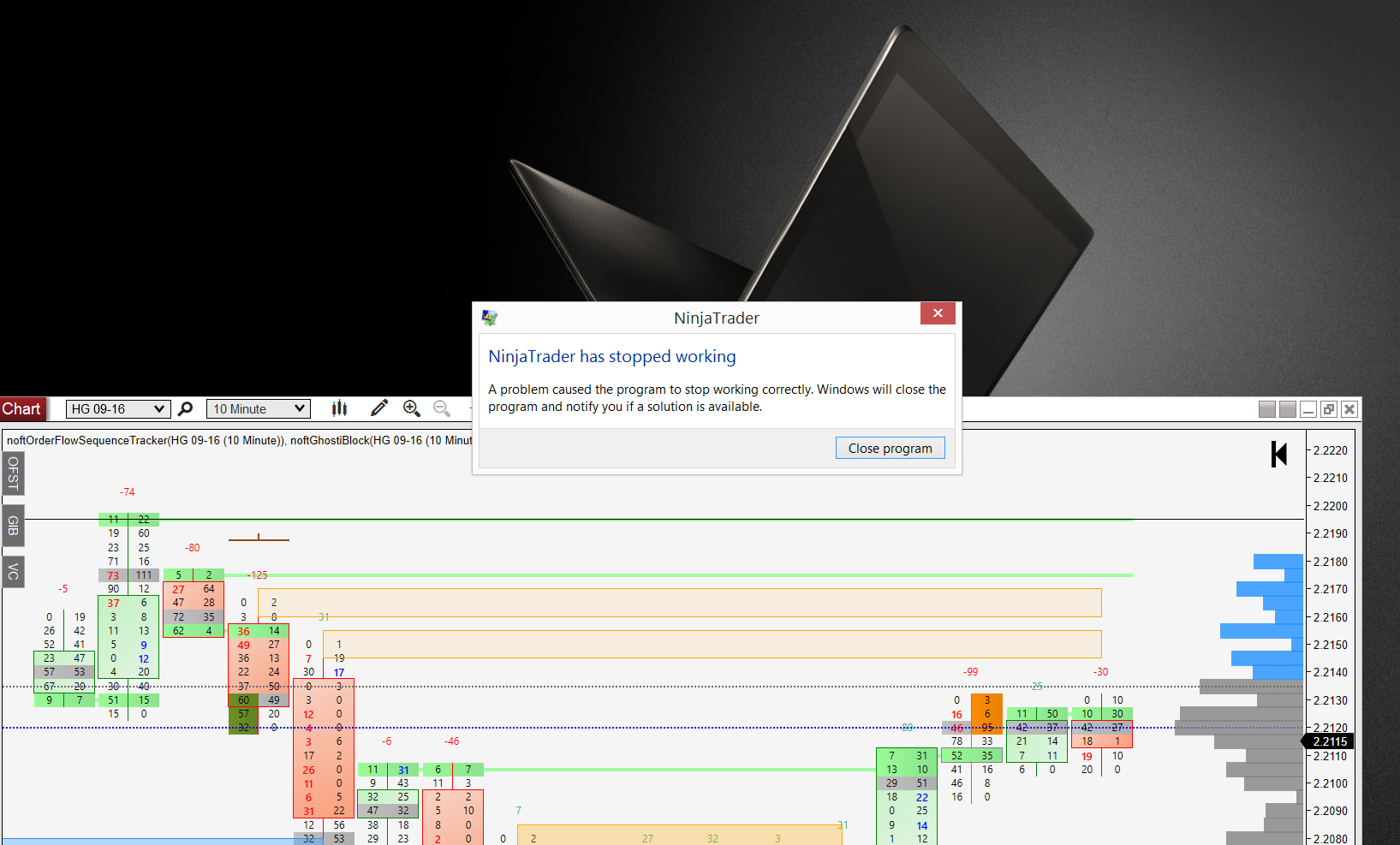Click the -74 delta label
The width and height of the screenshot is (1400, 845).
click(127, 492)
